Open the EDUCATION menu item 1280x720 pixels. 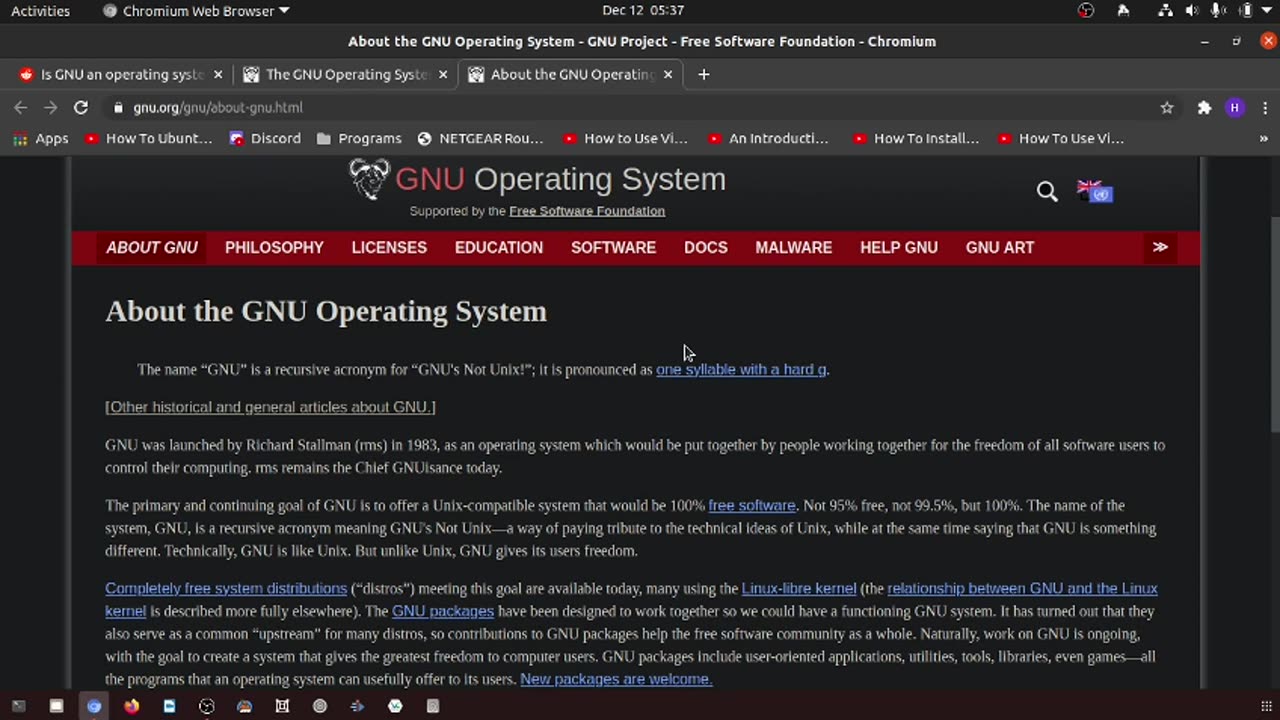pos(499,247)
